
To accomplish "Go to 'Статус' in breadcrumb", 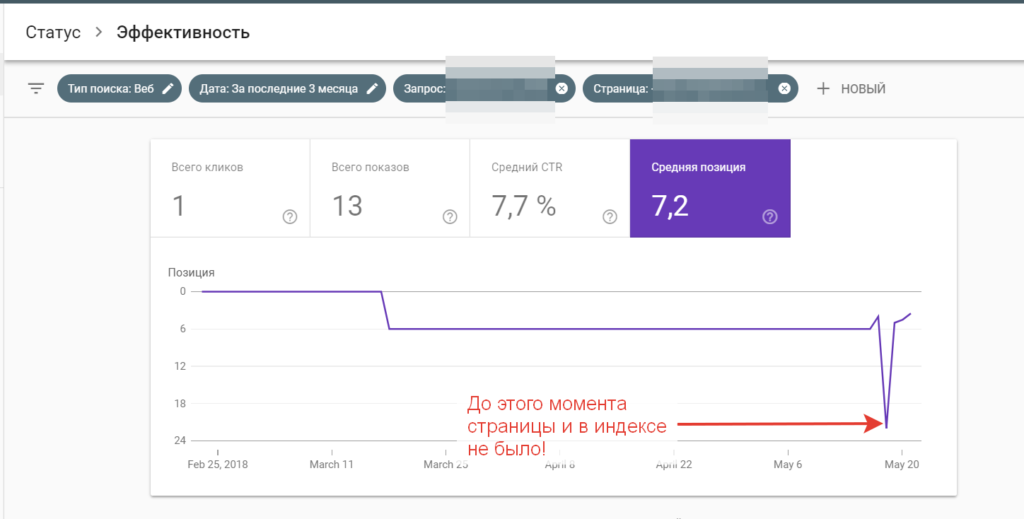I will tap(53, 32).
